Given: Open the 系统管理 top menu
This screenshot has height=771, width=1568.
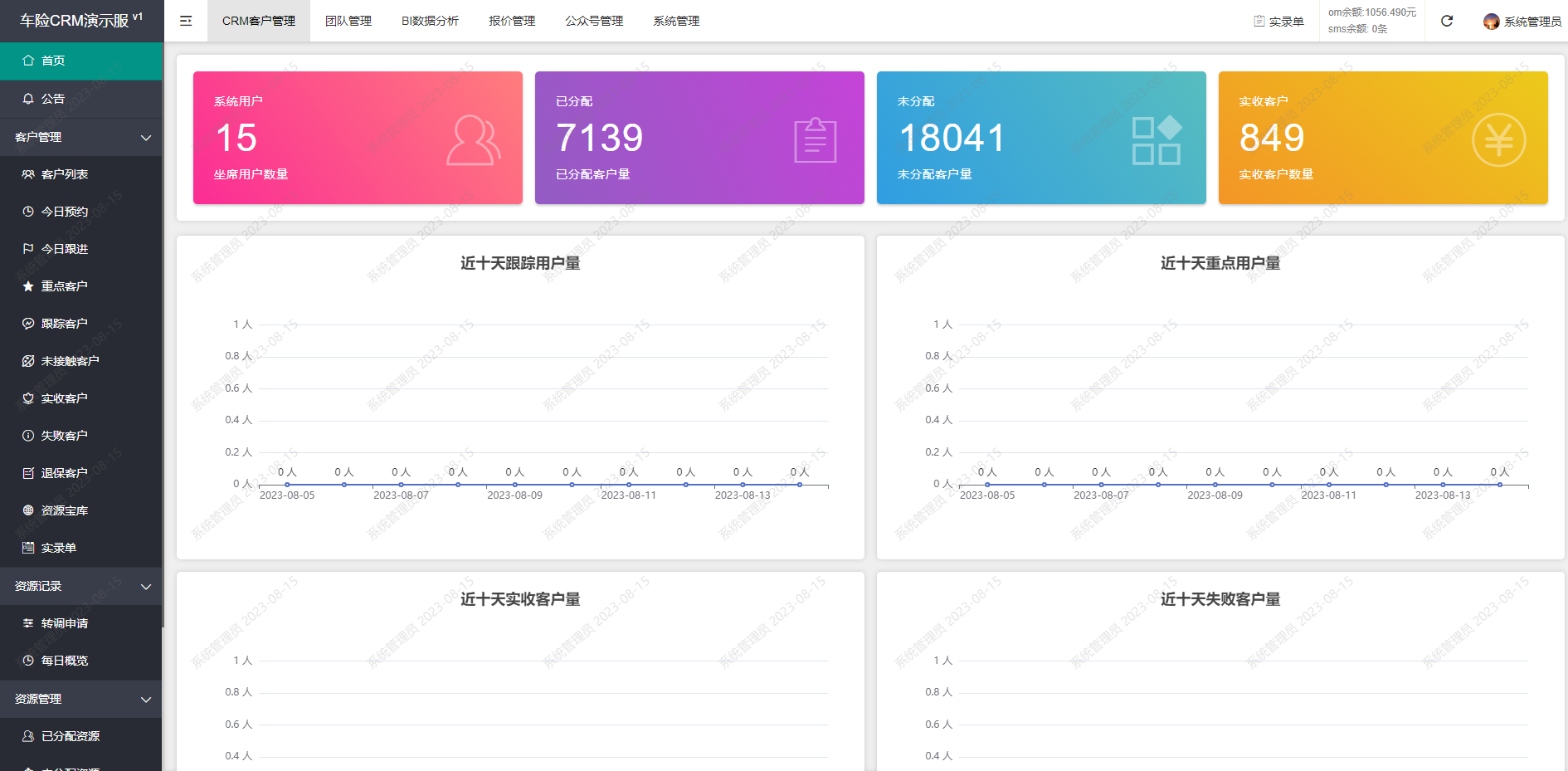Looking at the screenshot, I should 676,21.
